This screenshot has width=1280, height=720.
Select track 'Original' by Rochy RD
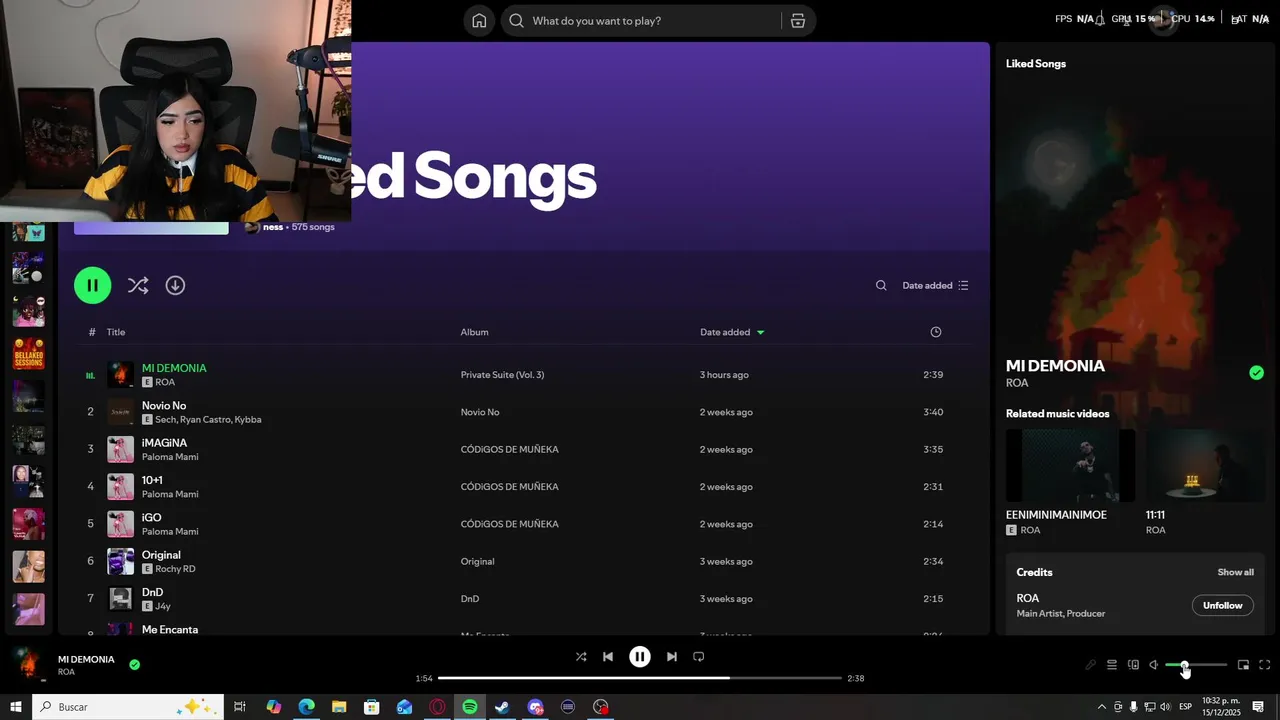click(x=161, y=555)
